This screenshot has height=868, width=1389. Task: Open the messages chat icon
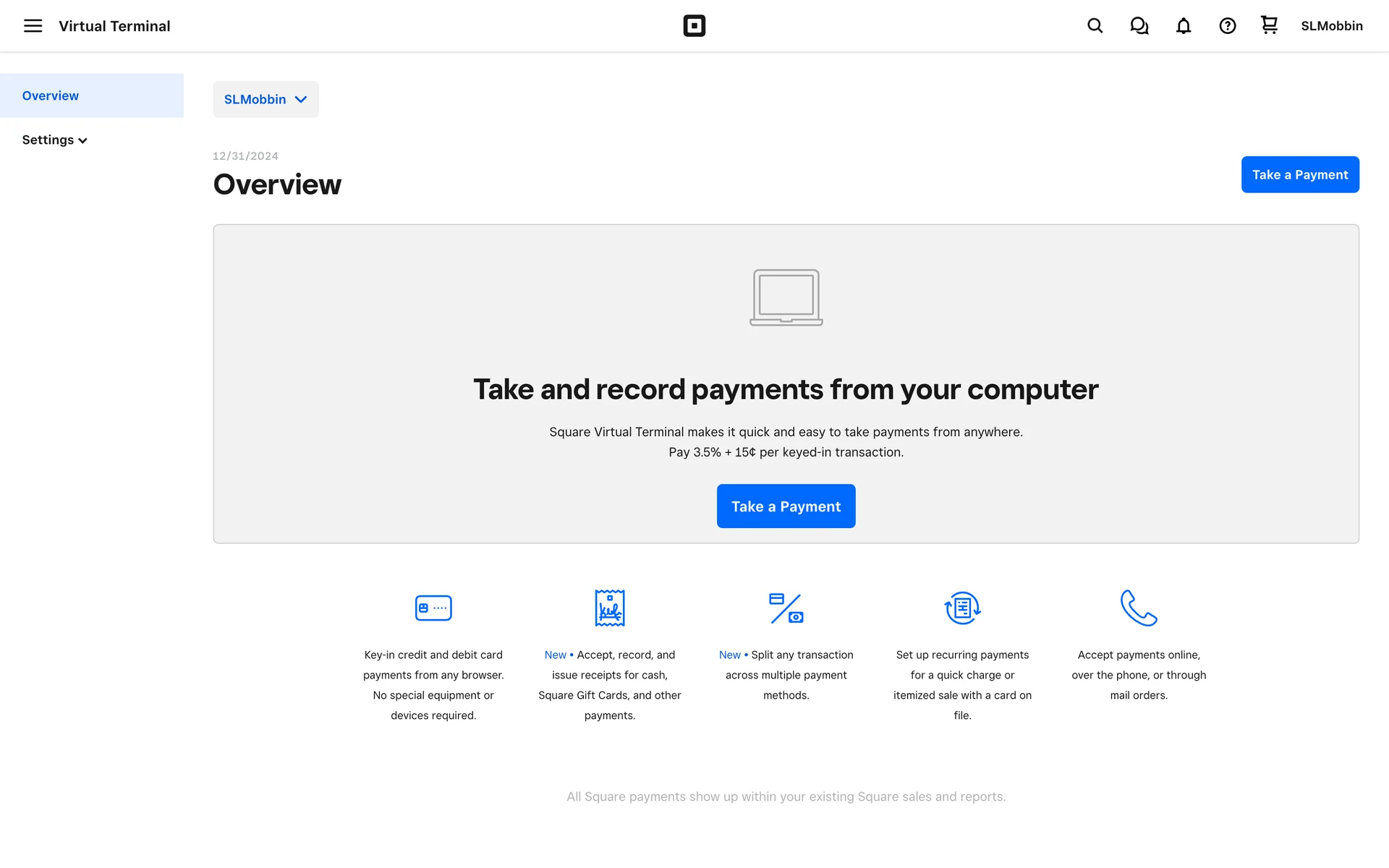click(x=1139, y=26)
